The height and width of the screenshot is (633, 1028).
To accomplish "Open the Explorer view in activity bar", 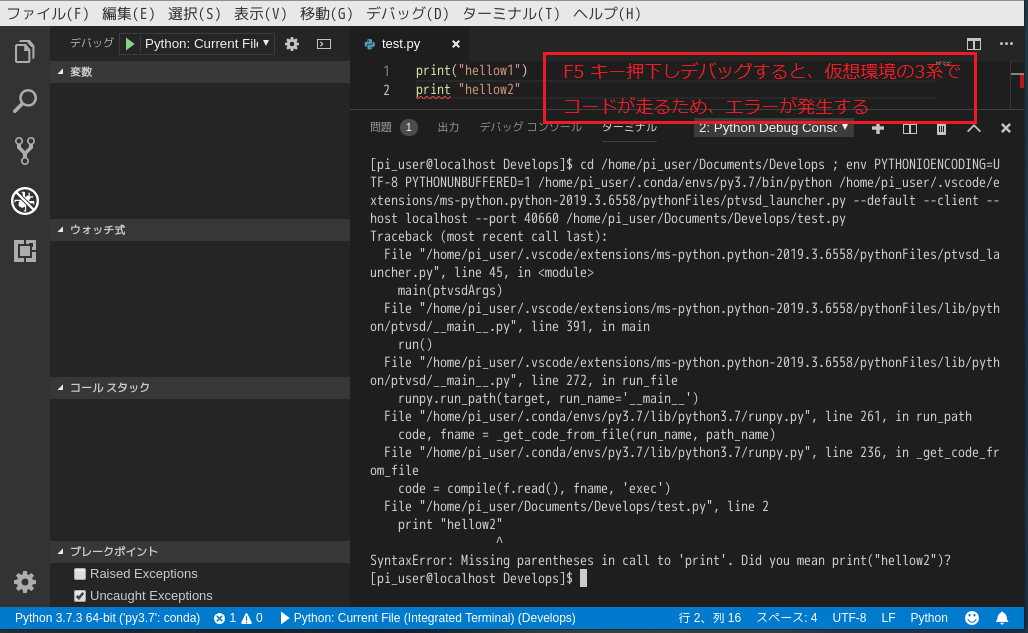I will 24,52.
